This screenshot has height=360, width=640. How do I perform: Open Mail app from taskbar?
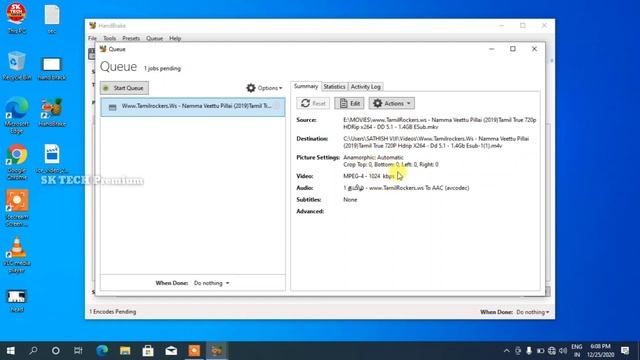[x=171, y=351]
